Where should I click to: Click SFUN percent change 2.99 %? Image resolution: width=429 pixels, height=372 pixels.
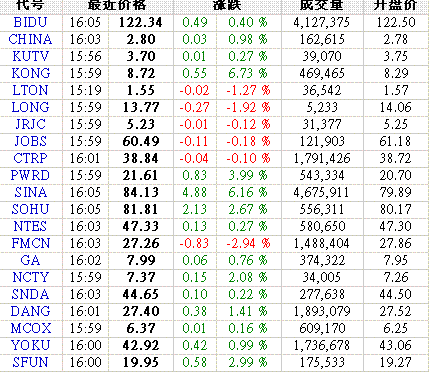point(248,362)
